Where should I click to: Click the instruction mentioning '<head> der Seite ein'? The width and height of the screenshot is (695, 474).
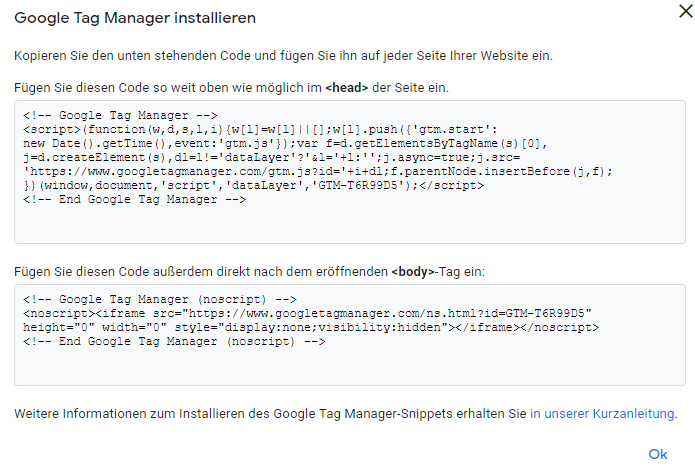[x=231, y=88]
